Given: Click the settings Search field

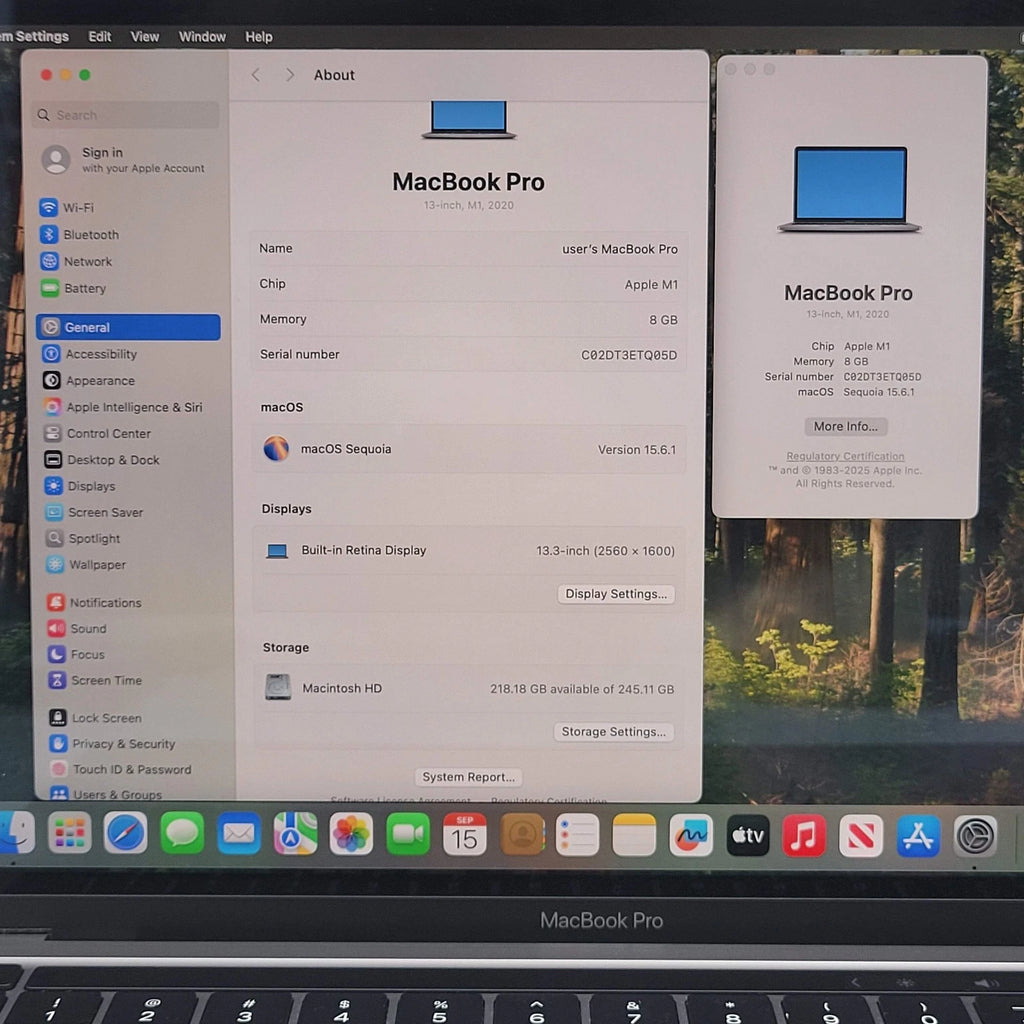Looking at the screenshot, I should pos(125,115).
